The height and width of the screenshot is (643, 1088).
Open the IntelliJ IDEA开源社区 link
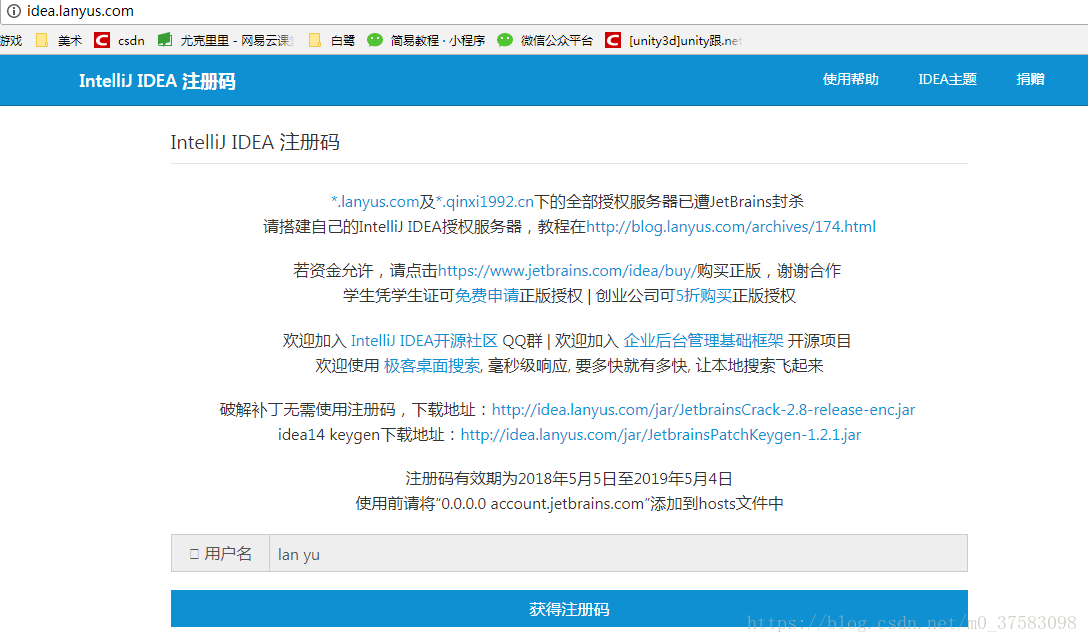coord(424,341)
